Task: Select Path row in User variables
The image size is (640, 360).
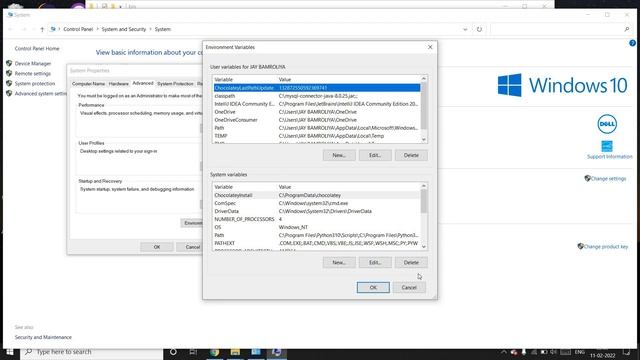Action: pos(317,128)
